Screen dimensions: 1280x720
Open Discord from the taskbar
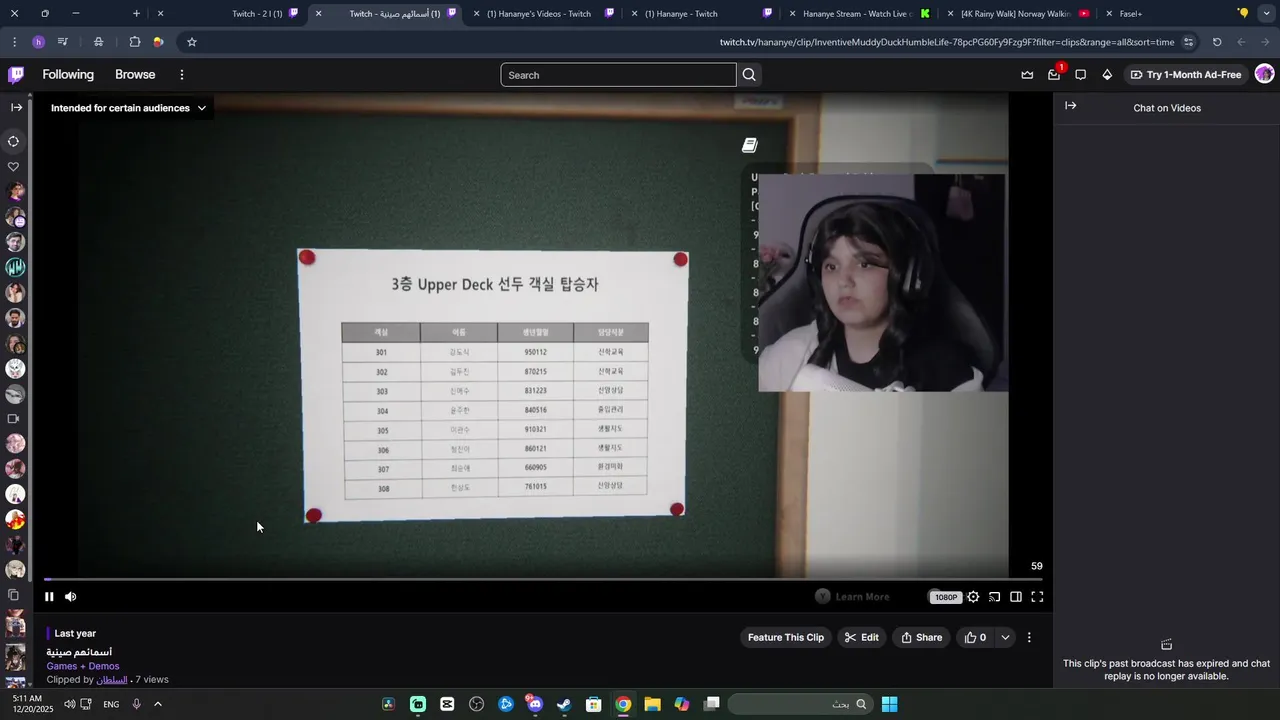534,704
